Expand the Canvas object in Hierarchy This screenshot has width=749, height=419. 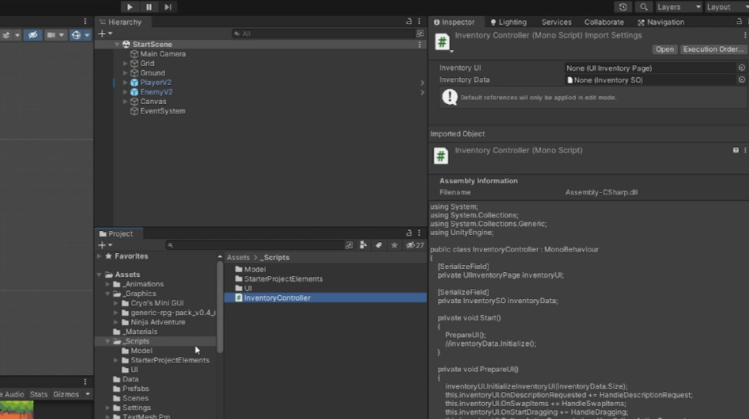coord(125,101)
